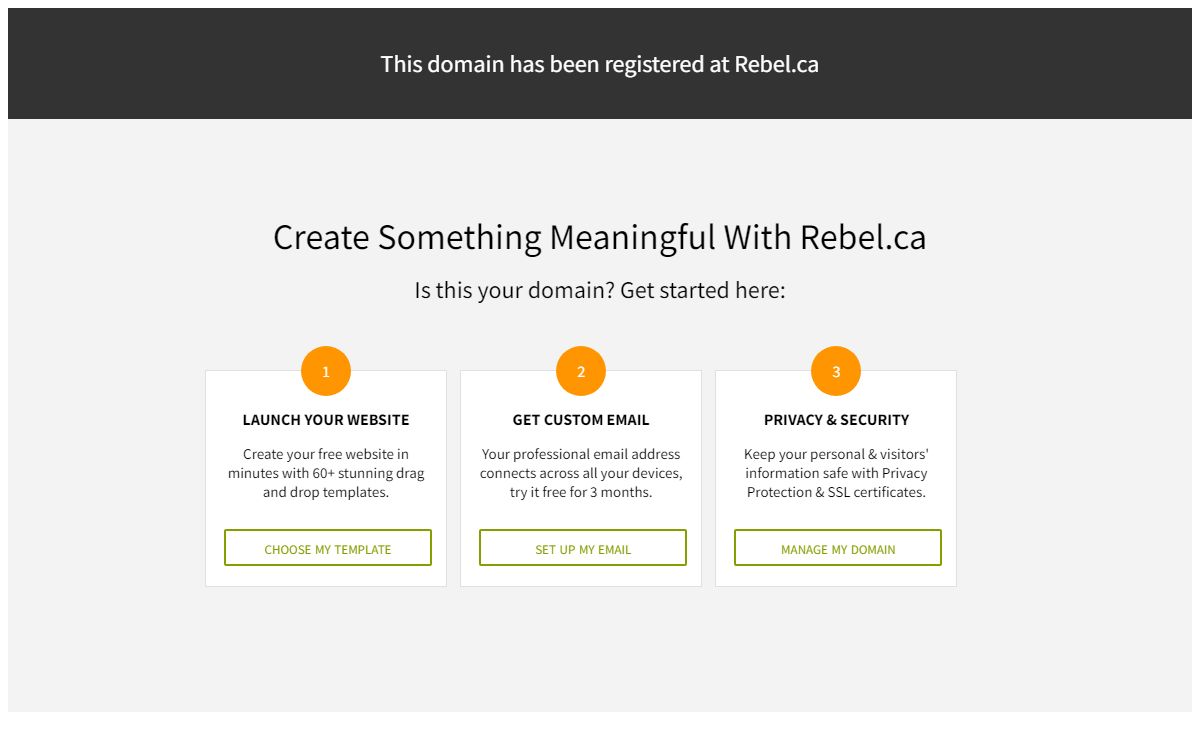Screen dimensions: 1200x740
Task: Click the orange number 1 circle
Action: point(326,371)
